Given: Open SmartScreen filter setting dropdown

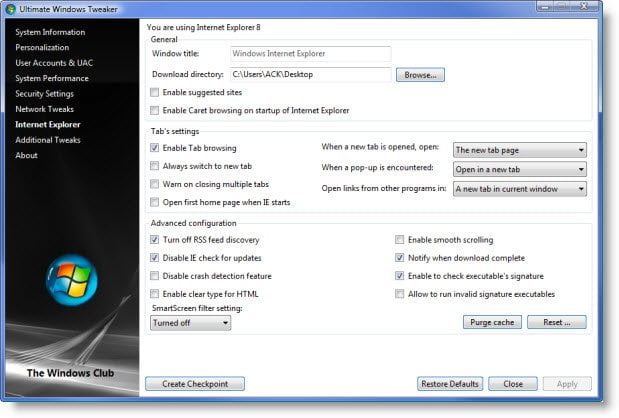Looking at the screenshot, I should (191, 323).
